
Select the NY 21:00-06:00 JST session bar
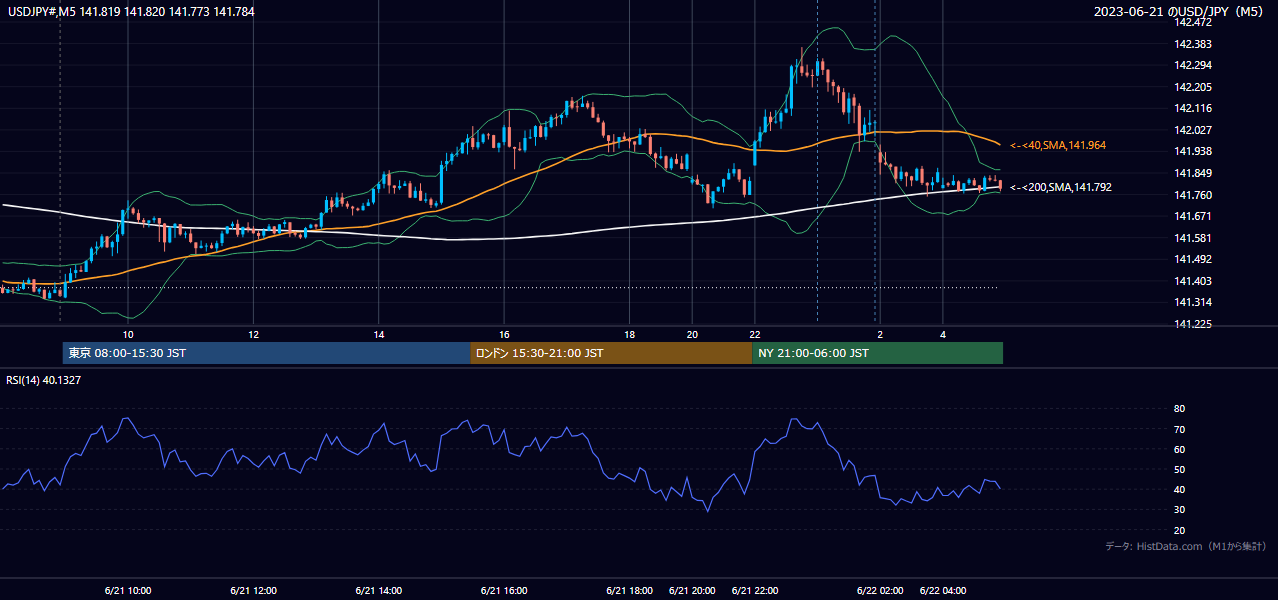point(877,353)
